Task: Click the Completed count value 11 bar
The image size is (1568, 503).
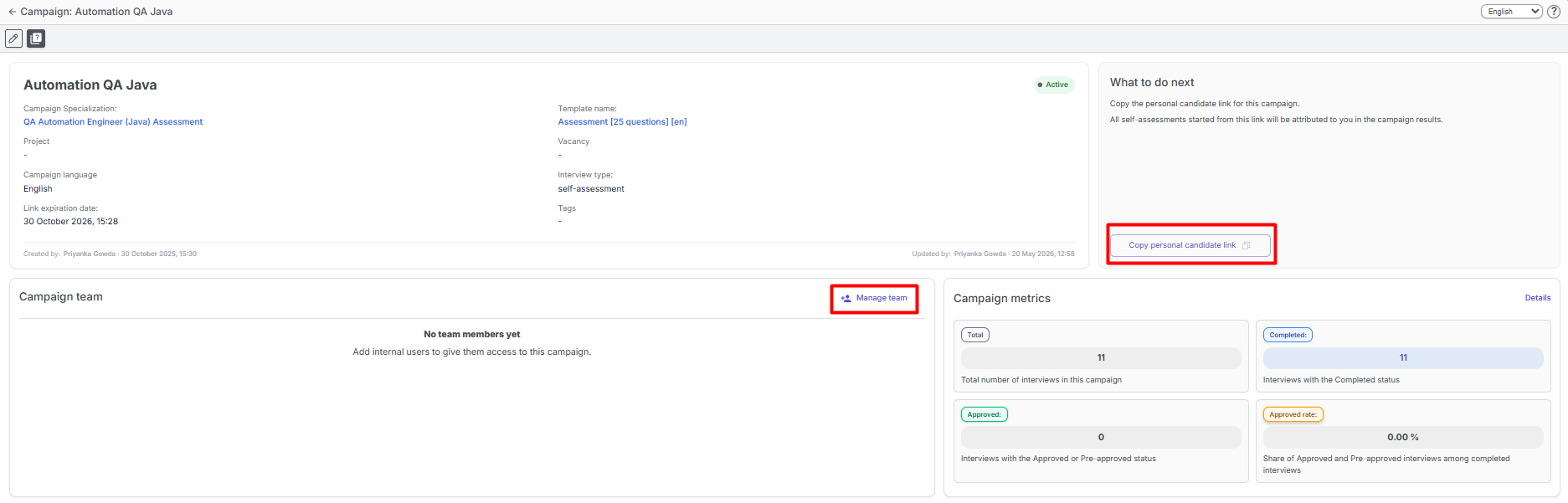Action: tap(1403, 357)
